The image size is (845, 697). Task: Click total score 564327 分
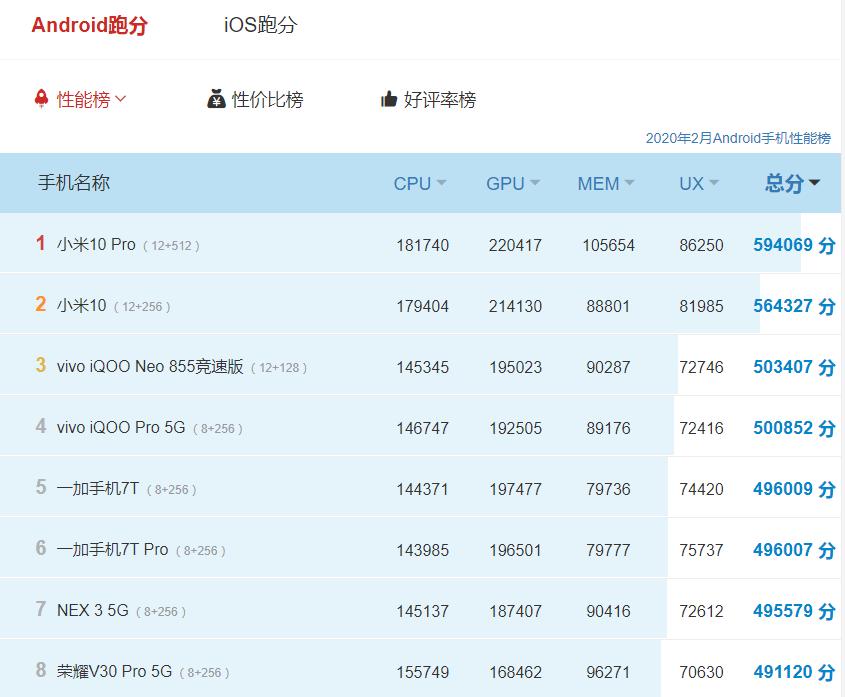coord(794,306)
